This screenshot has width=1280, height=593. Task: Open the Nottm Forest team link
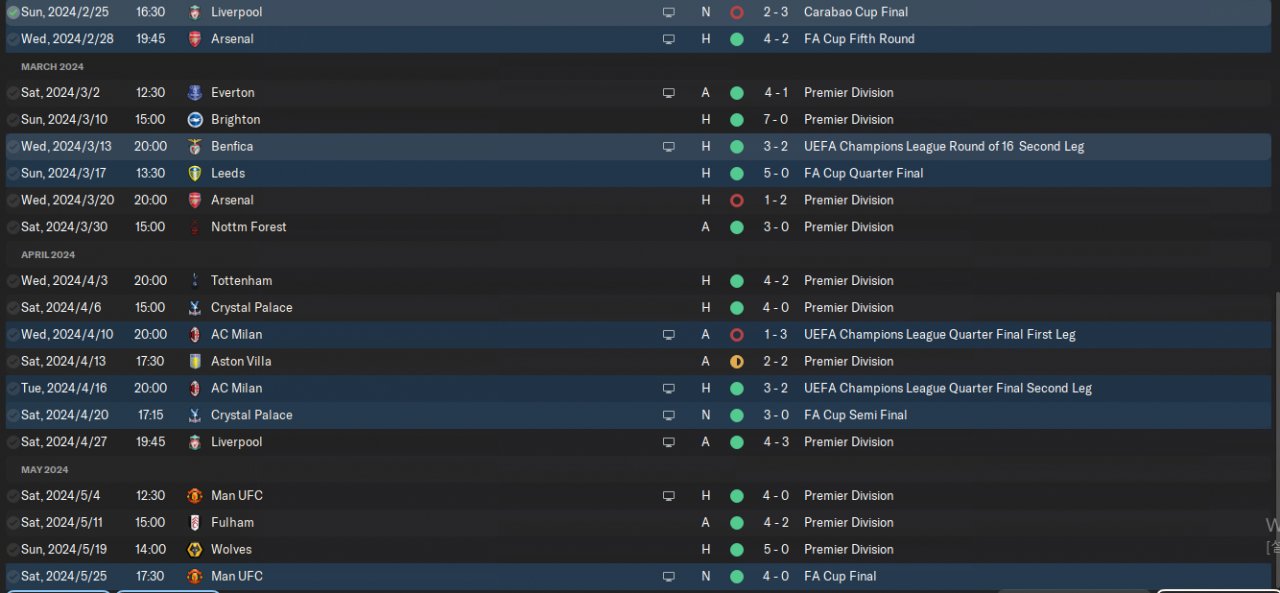pyautogui.click(x=248, y=227)
